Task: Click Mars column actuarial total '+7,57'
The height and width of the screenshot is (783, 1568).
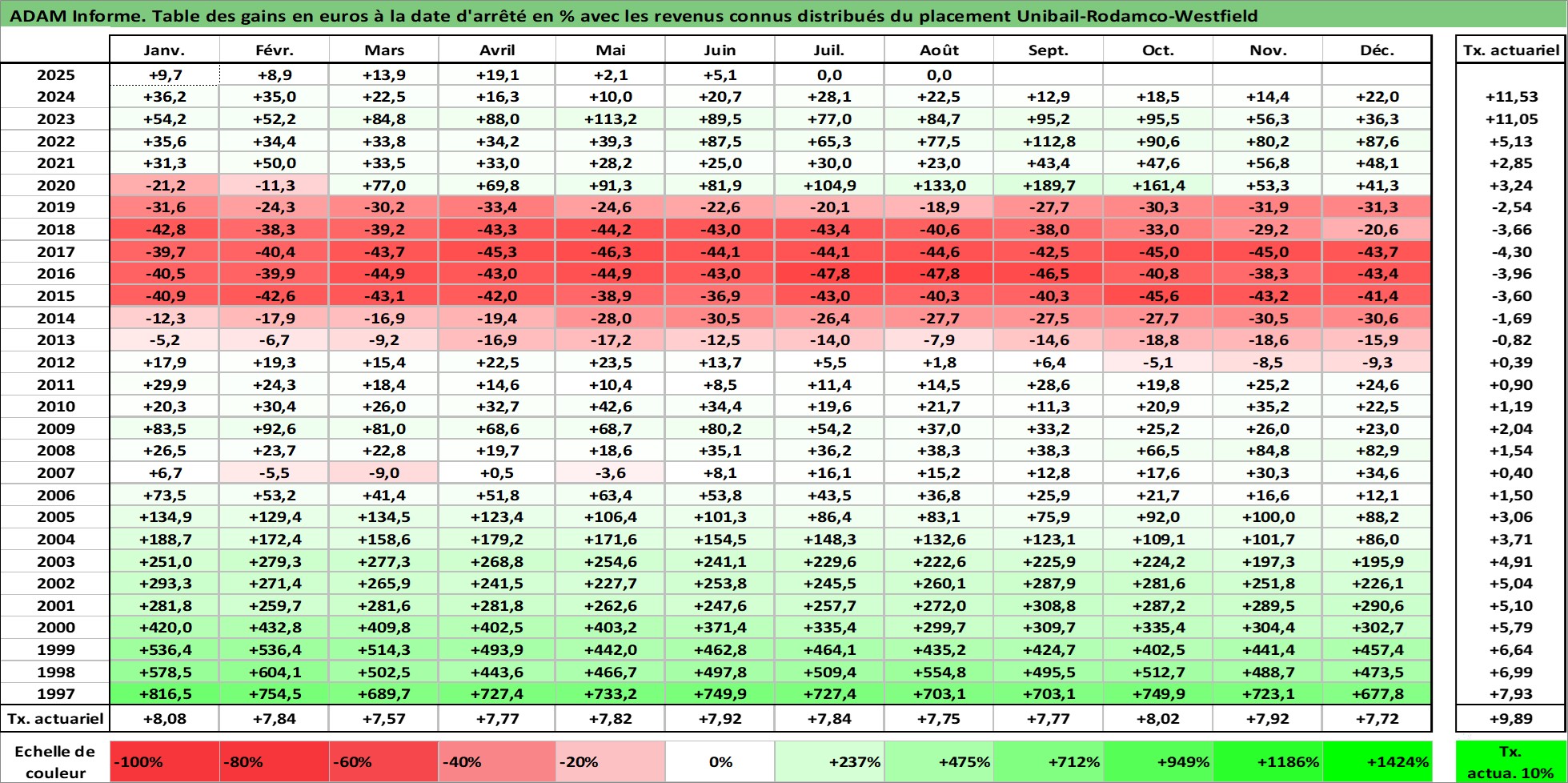Action: tap(384, 718)
